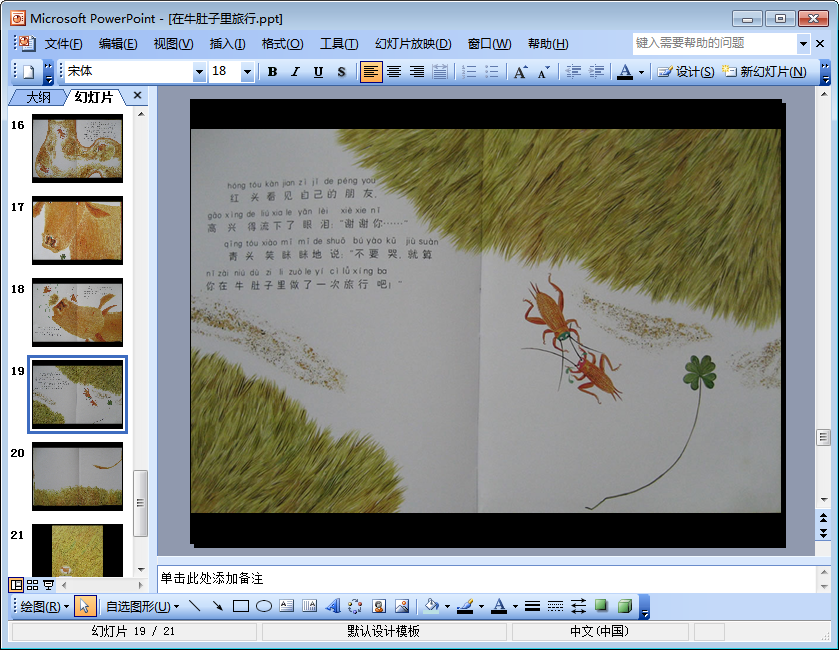Choose the Select Objects arrow tool

click(x=85, y=606)
